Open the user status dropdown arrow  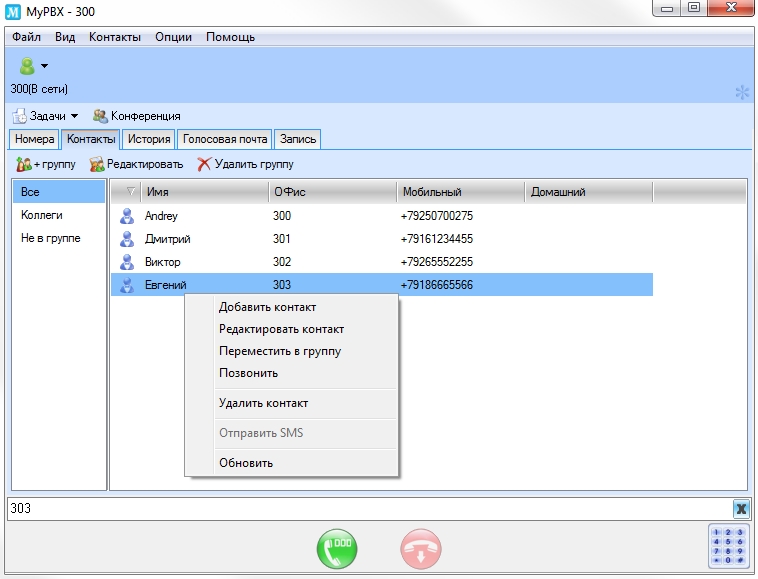[44, 67]
